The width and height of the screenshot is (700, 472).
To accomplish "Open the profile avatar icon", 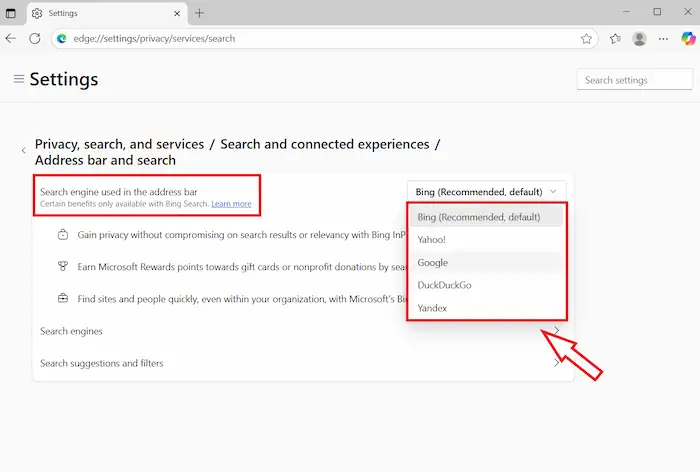I will click(x=639, y=39).
